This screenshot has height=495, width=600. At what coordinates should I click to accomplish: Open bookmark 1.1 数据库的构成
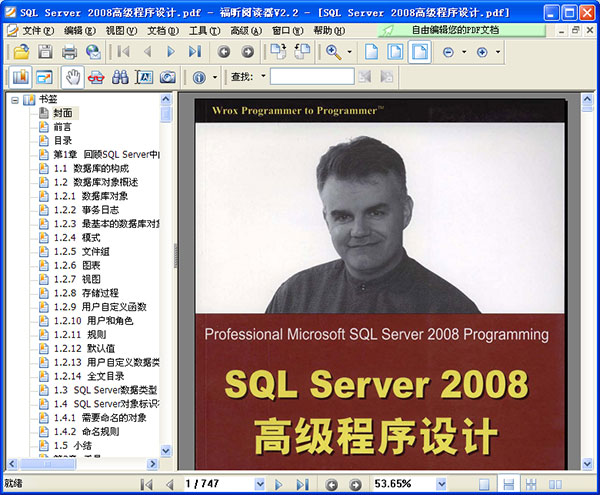91,168
